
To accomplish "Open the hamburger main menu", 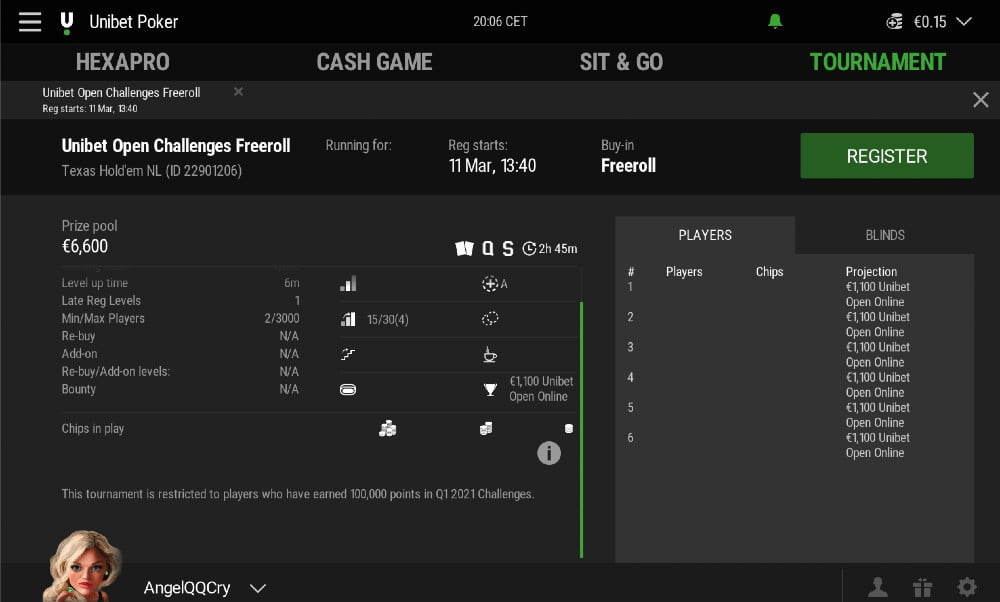I will (x=29, y=21).
